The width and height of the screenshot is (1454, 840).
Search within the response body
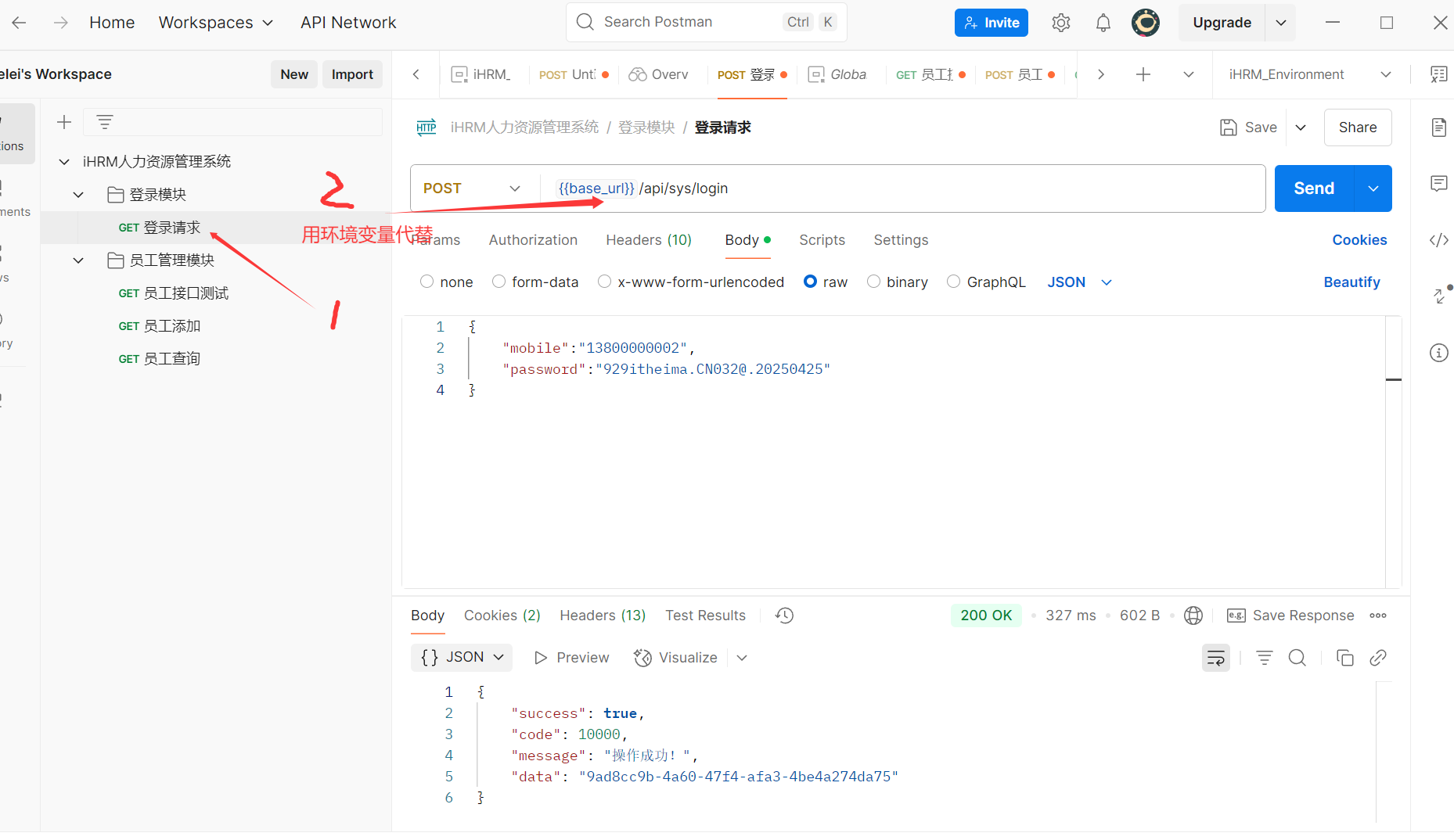[1297, 658]
